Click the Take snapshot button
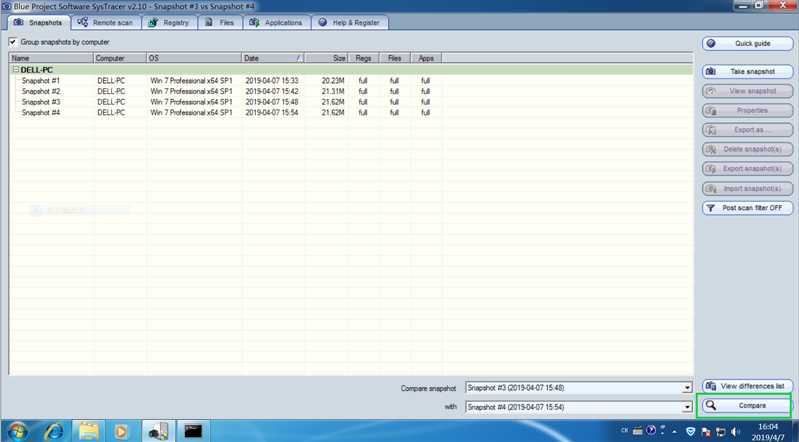The width and height of the screenshot is (799, 442). pyautogui.click(x=748, y=71)
